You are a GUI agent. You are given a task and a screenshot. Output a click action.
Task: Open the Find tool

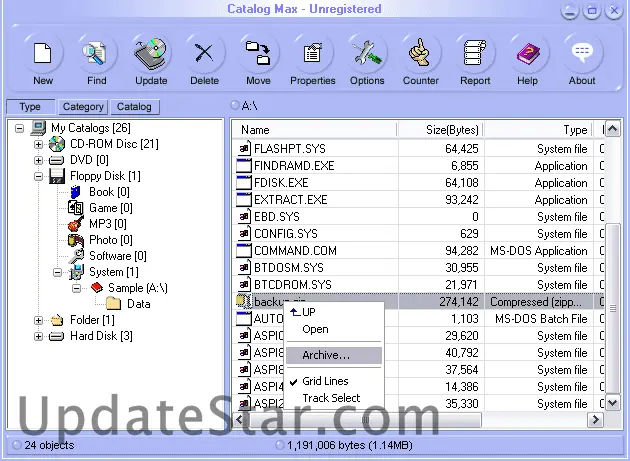pyautogui.click(x=96, y=54)
